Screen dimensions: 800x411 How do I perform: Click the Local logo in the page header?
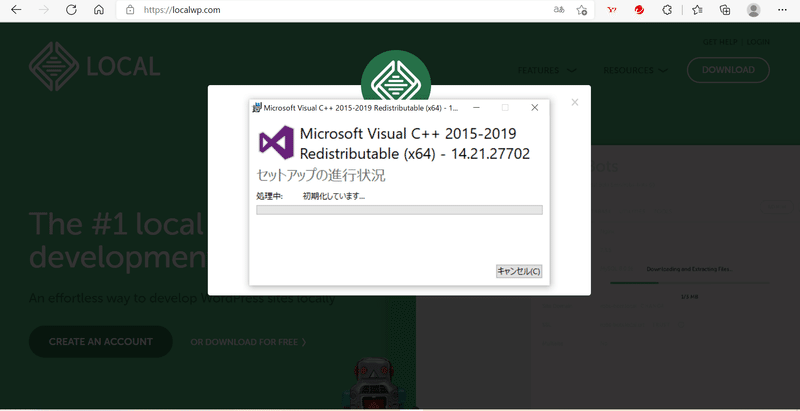pyautogui.click(x=94, y=66)
